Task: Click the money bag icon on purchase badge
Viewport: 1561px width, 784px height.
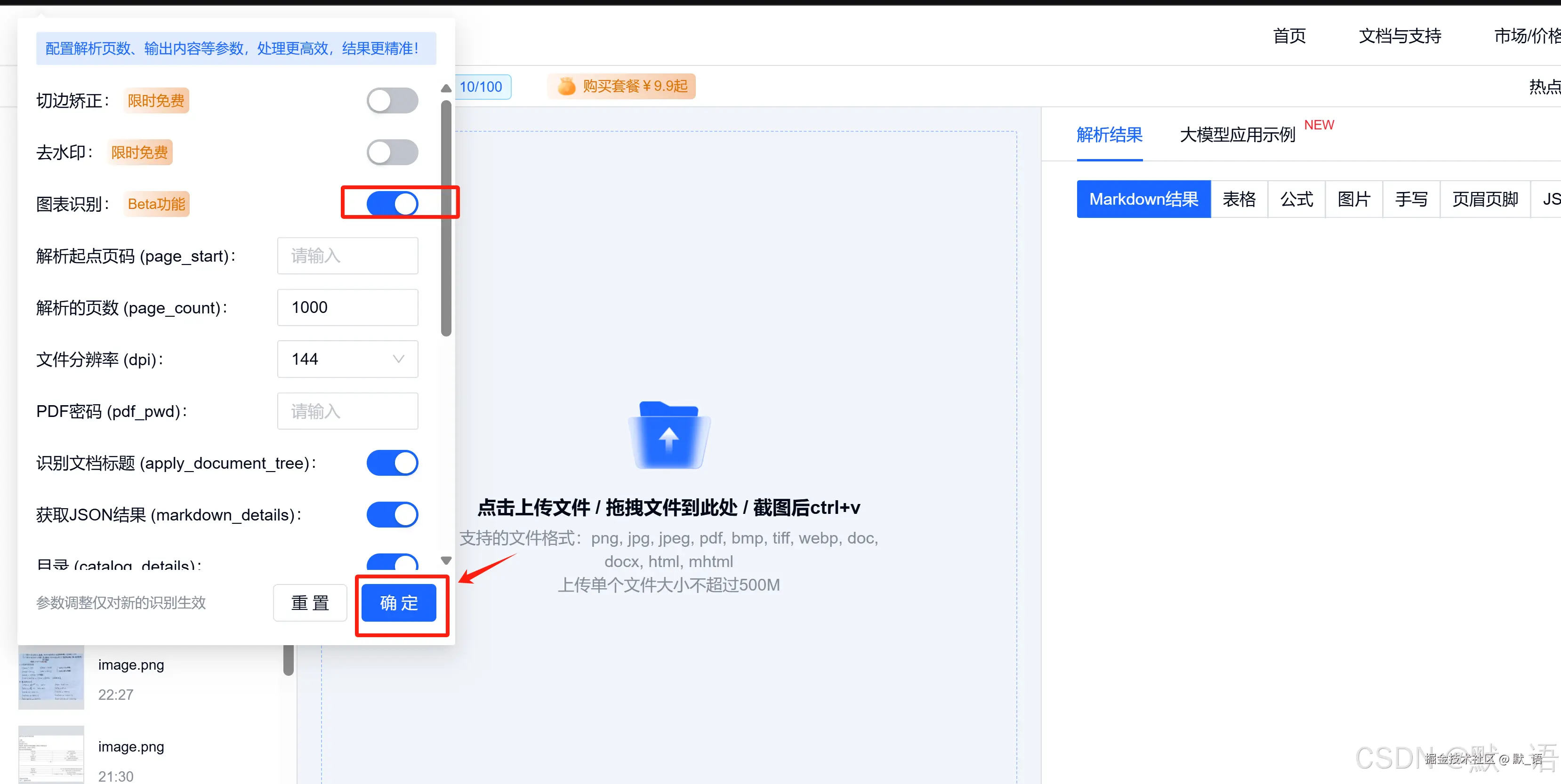Action: point(566,86)
